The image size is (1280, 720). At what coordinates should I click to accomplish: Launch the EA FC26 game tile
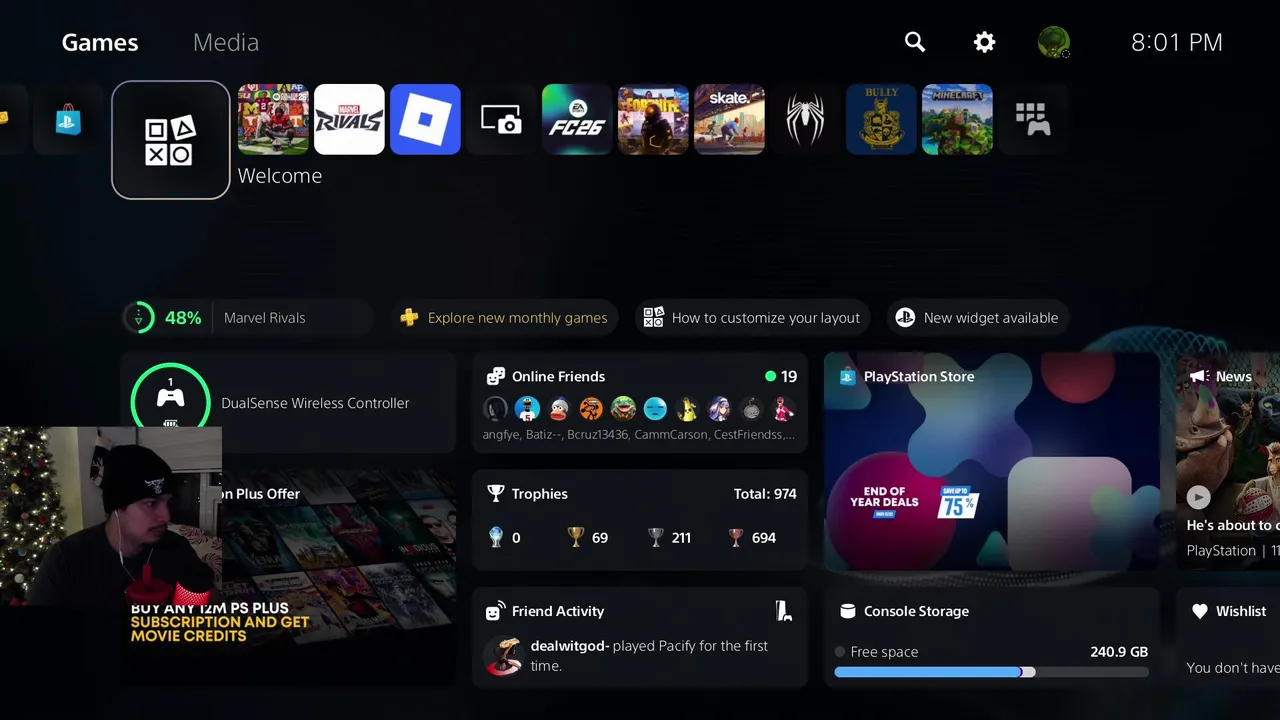(x=577, y=119)
